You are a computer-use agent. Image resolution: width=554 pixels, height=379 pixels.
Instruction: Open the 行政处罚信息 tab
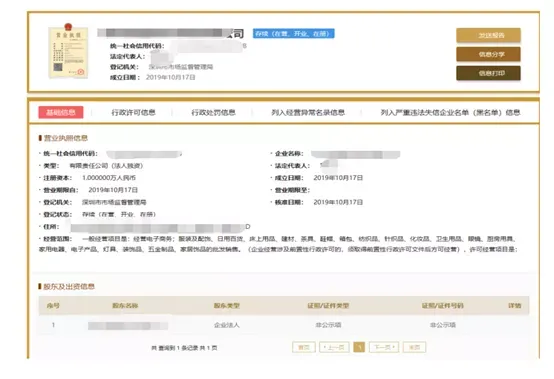point(213,112)
